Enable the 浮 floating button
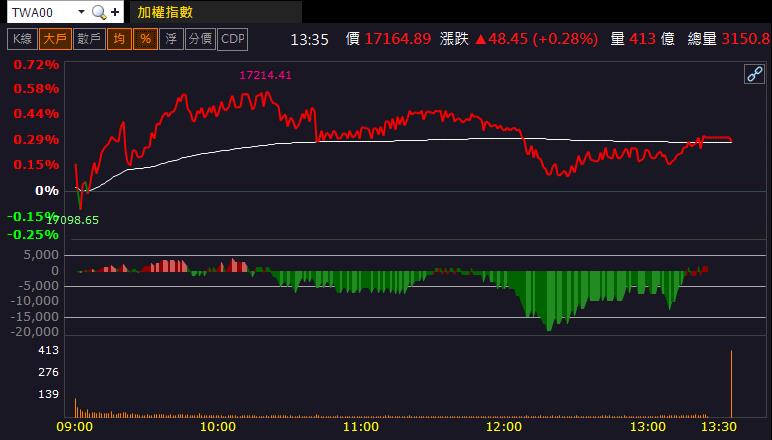This screenshot has height=440, width=772. [x=171, y=39]
